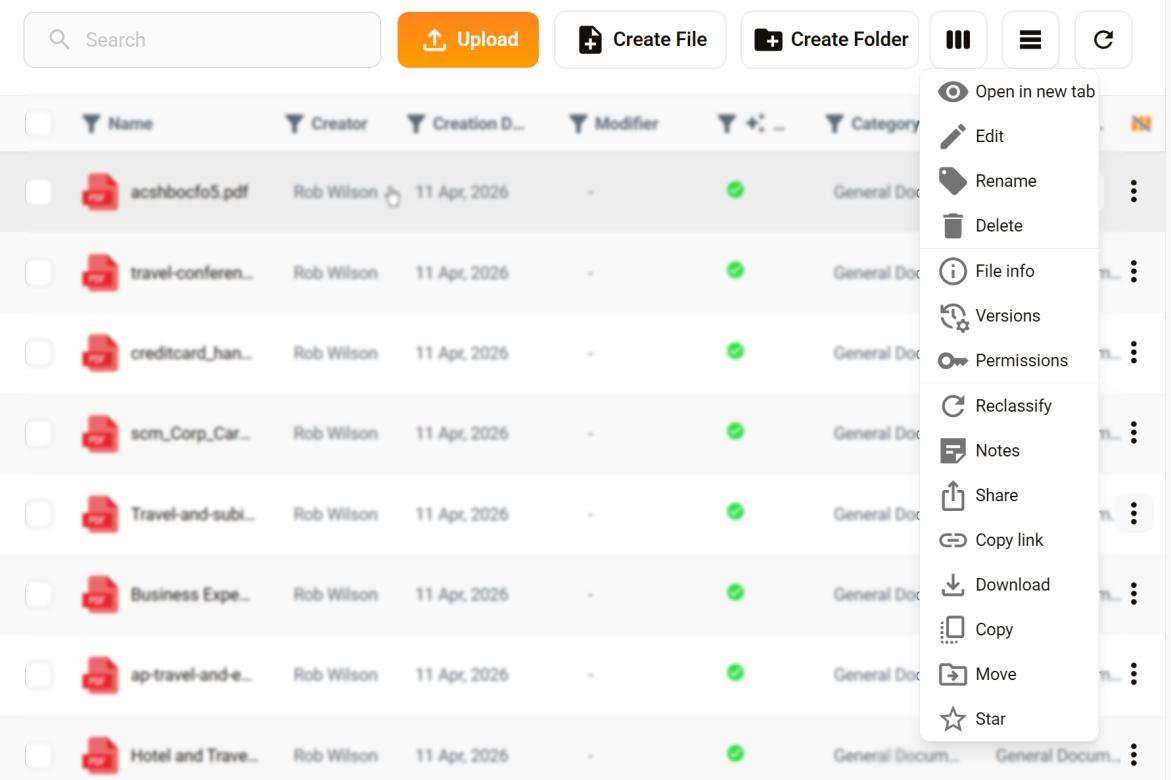The width and height of the screenshot is (1171, 780).
Task: Tick checkbox for Hotel and Trave... row
Action: click(39, 755)
